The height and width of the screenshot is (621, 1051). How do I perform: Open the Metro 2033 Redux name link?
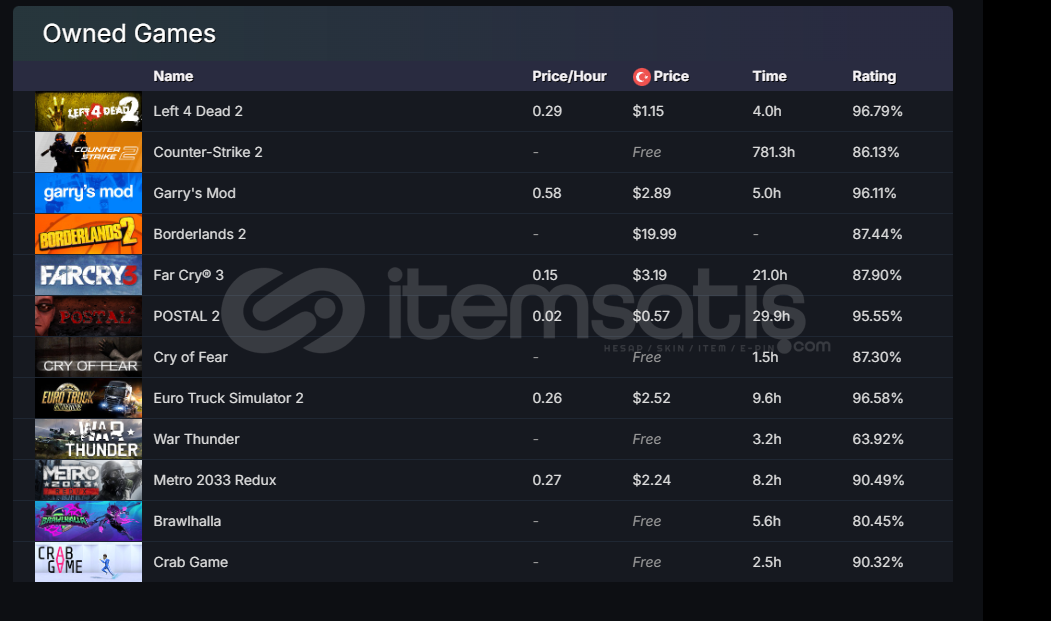(x=214, y=481)
